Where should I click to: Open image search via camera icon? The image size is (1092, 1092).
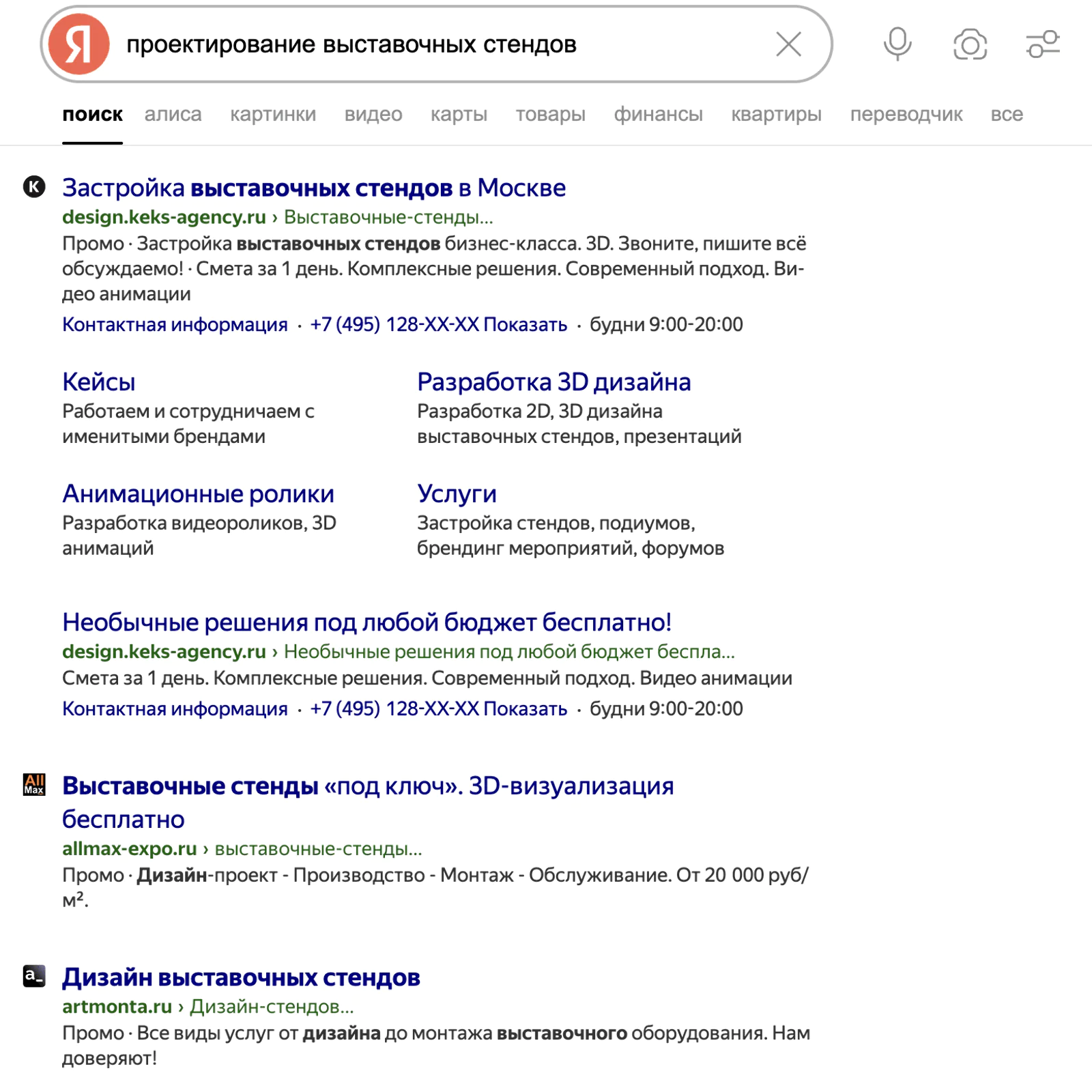point(970,45)
